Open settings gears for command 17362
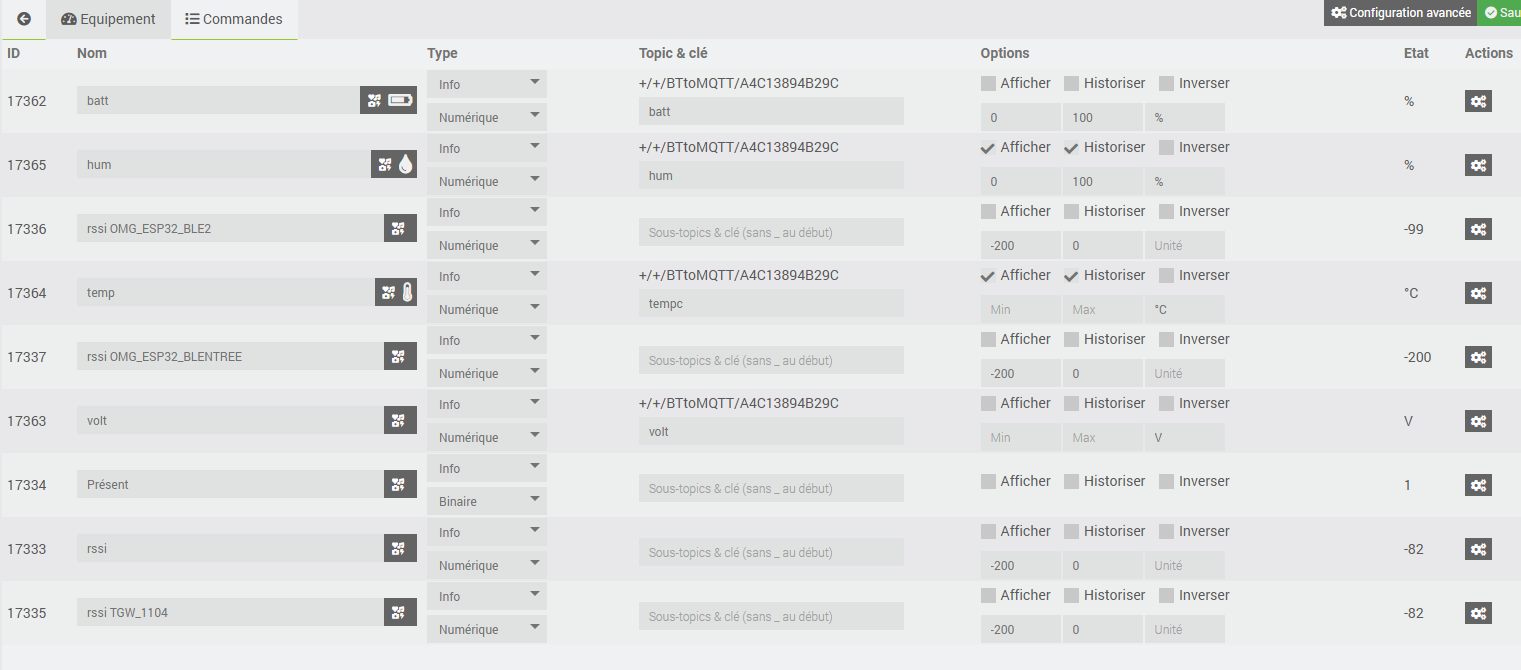The width and height of the screenshot is (1521, 670). coord(1478,101)
